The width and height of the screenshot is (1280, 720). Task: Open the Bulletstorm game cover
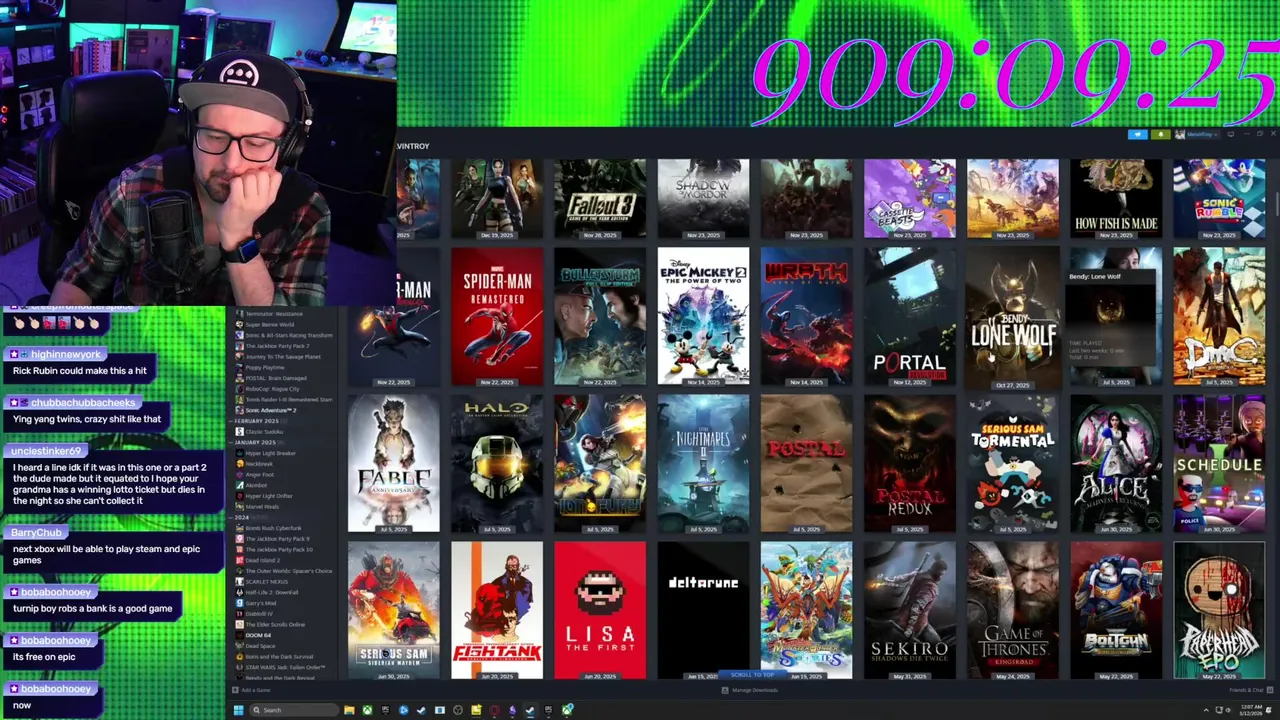click(600, 316)
